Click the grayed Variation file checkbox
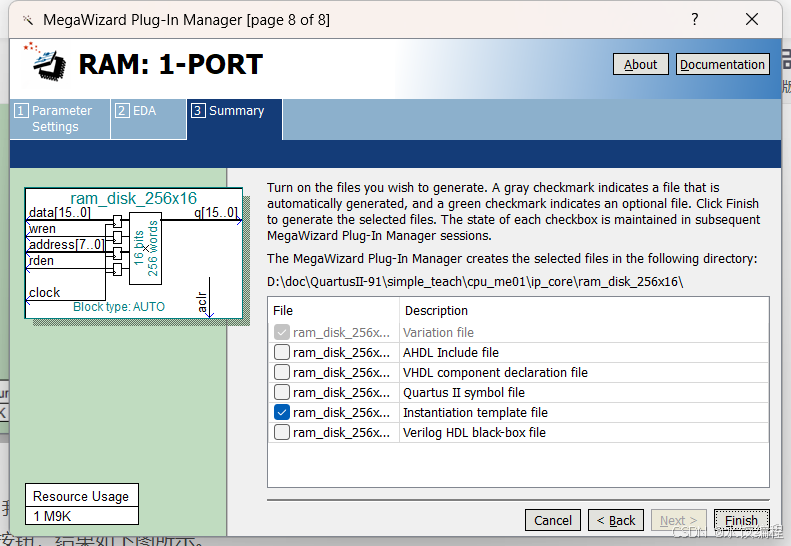791x546 pixels. pyautogui.click(x=281, y=333)
